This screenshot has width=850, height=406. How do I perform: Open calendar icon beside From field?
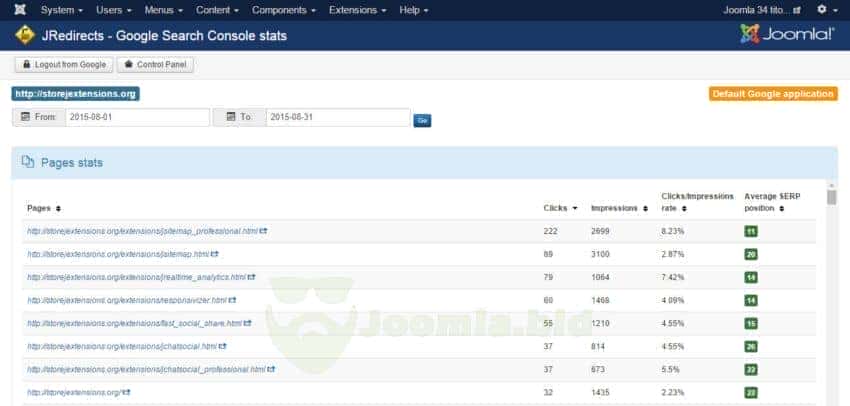[x=25, y=117]
